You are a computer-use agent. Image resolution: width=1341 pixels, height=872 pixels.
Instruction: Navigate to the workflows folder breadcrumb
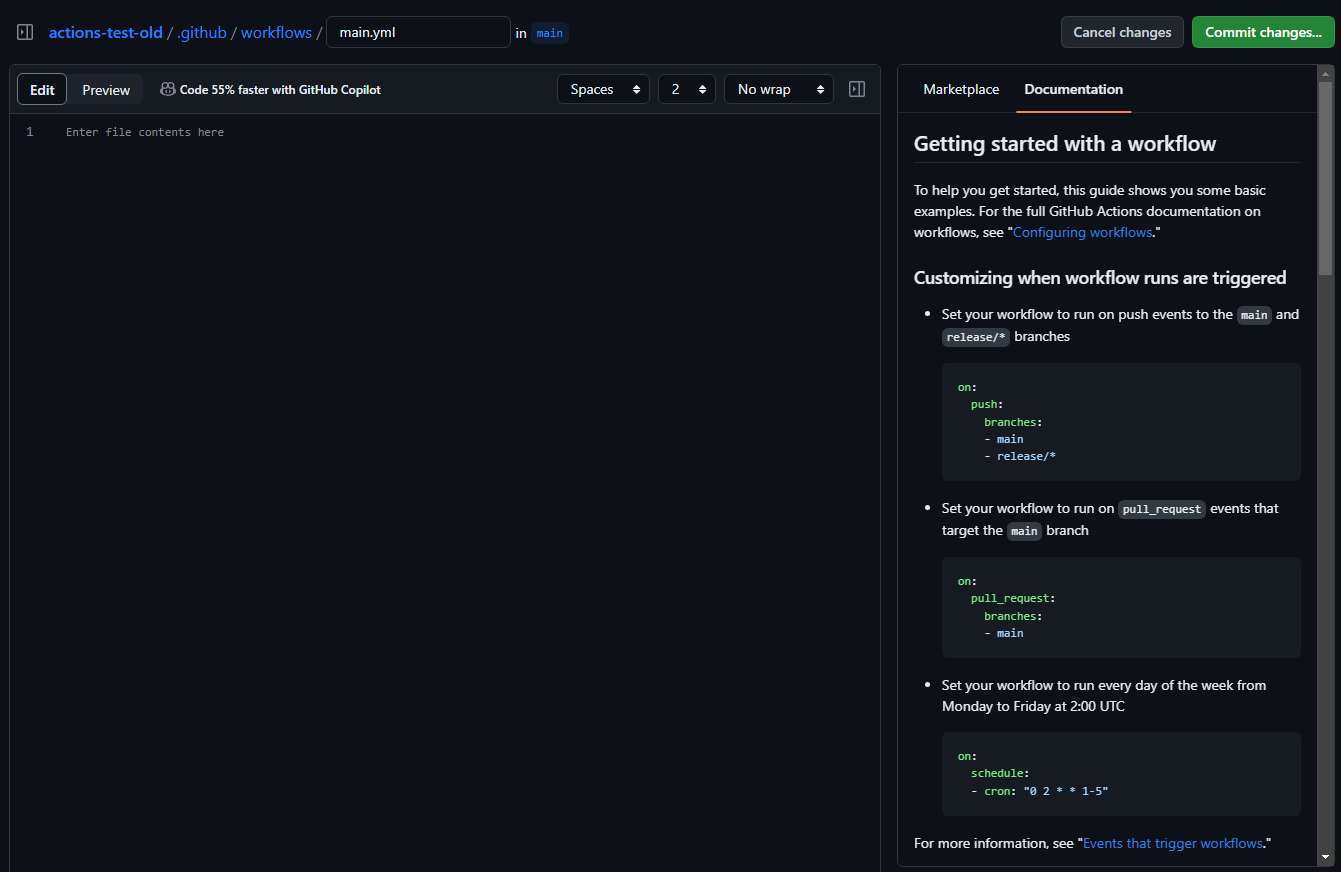point(277,32)
